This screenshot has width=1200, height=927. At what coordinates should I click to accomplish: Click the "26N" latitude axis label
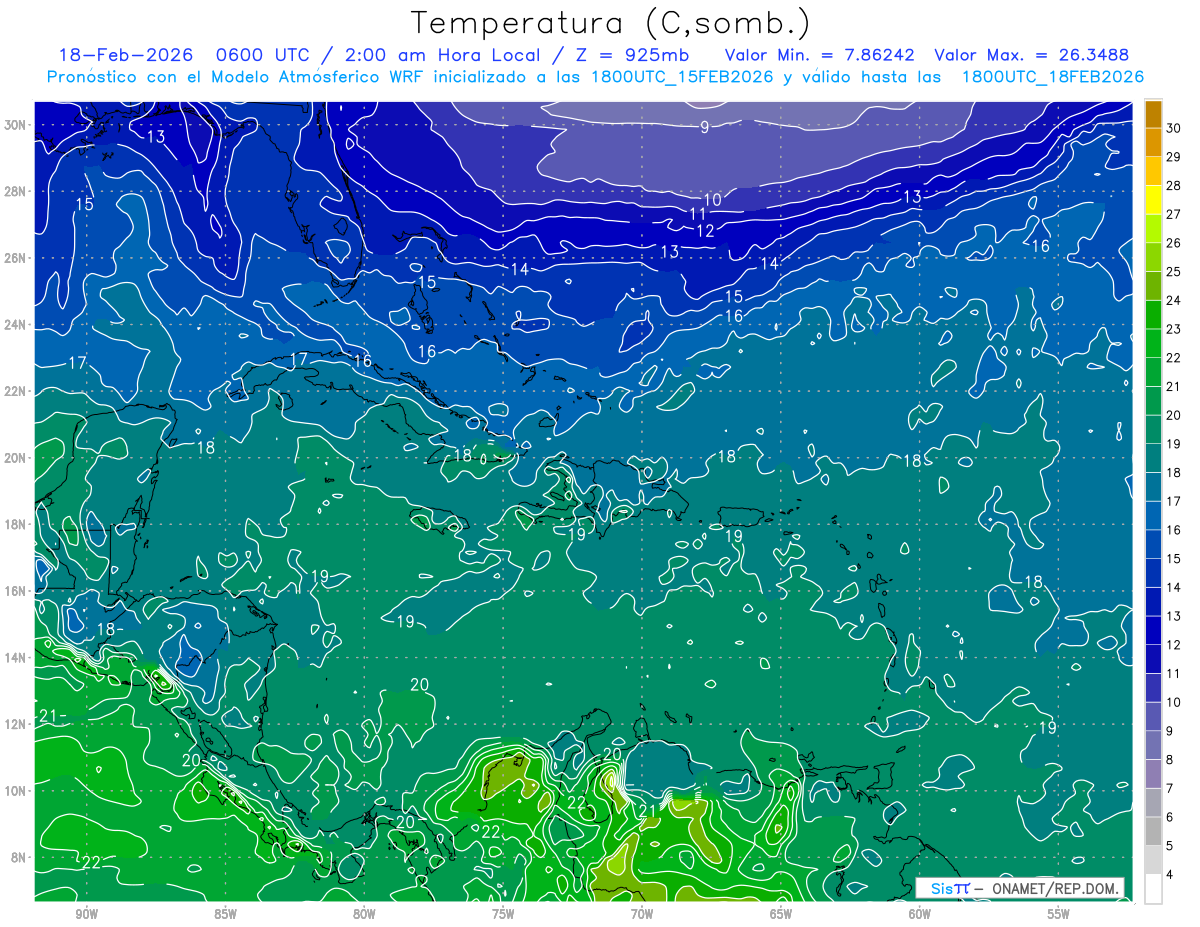(x=15, y=258)
